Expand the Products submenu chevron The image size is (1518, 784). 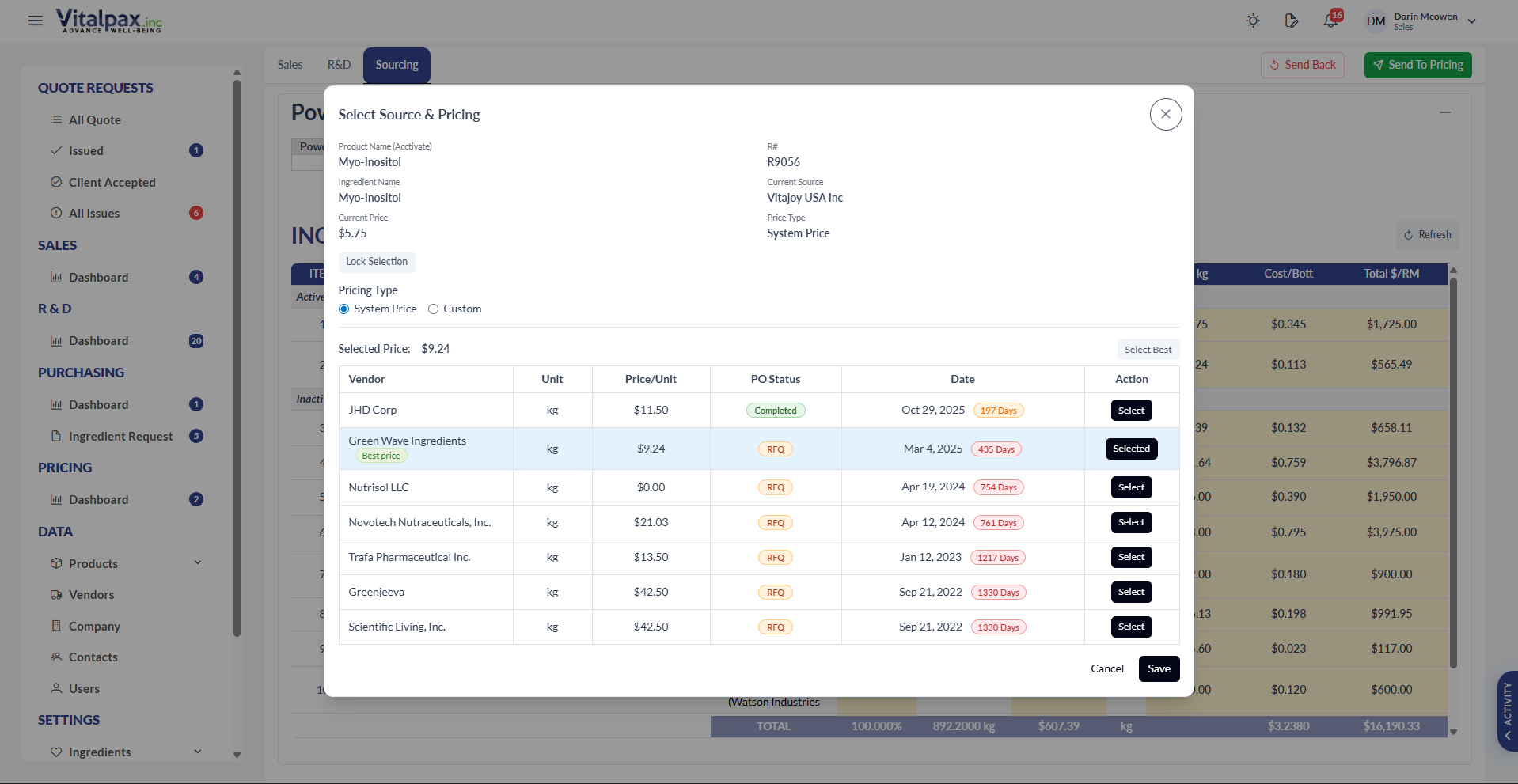pos(198,562)
